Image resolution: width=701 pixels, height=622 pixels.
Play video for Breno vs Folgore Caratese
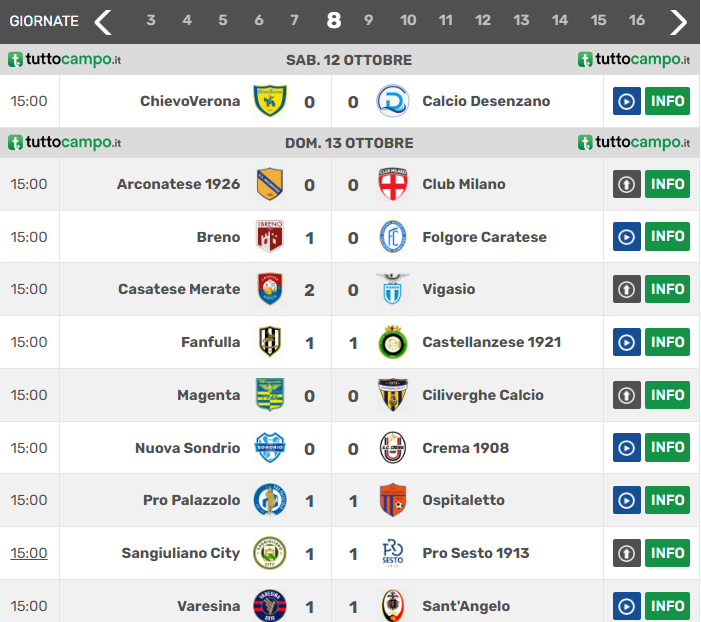(x=626, y=237)
